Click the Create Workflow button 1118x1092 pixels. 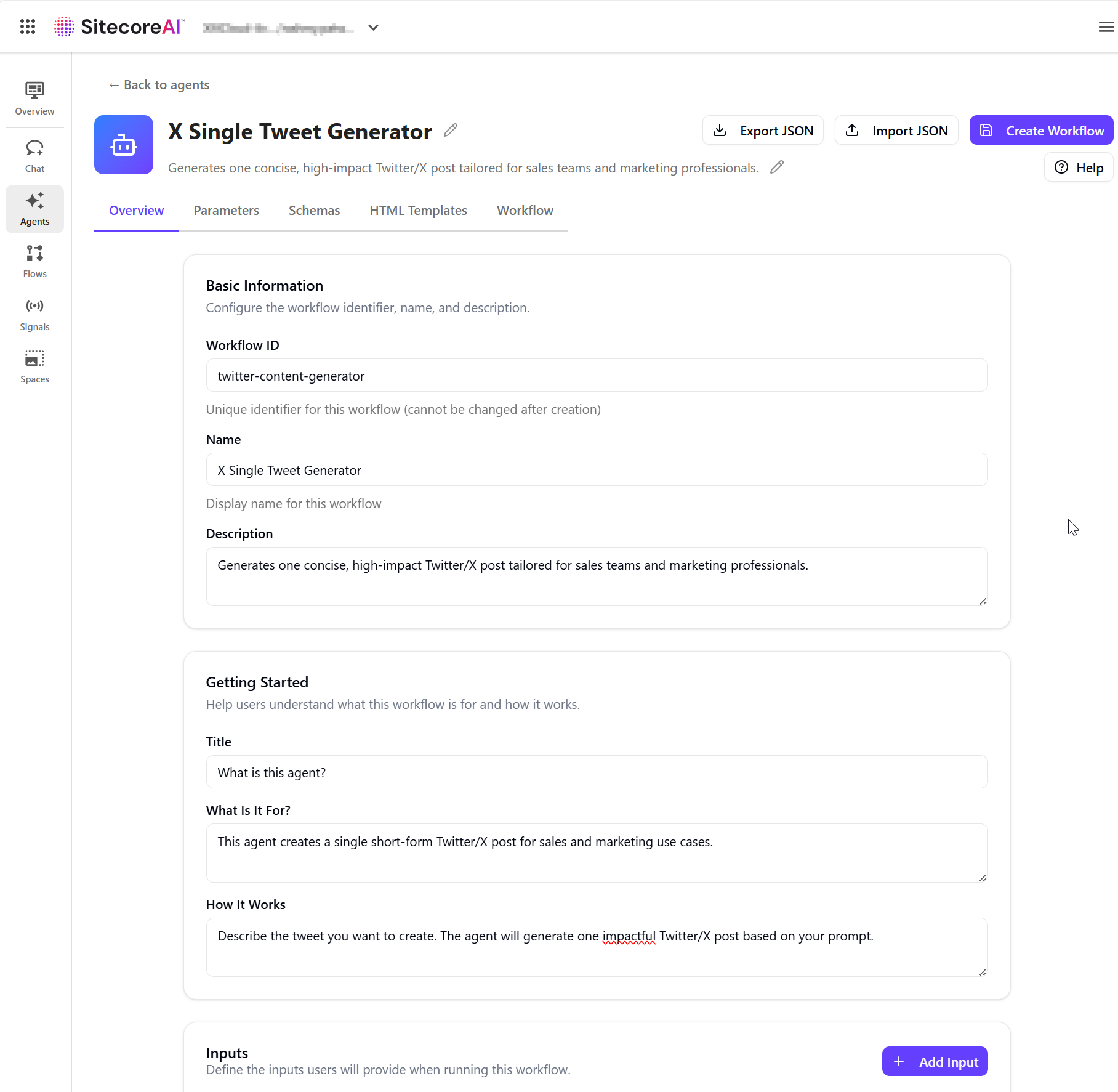point(1041,131)
